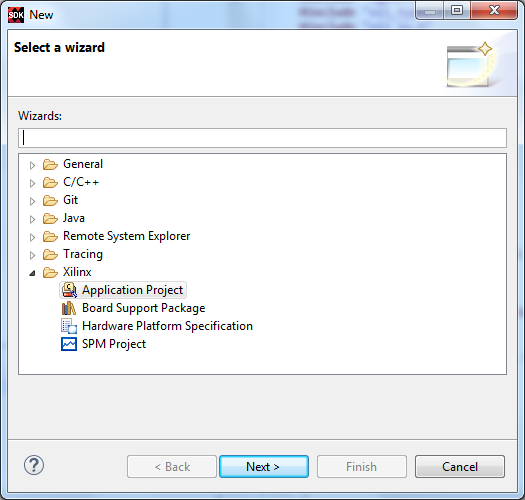525x500 pixels.
Task: Expand the Remote System Explorer category
Action: click(32, 237)
